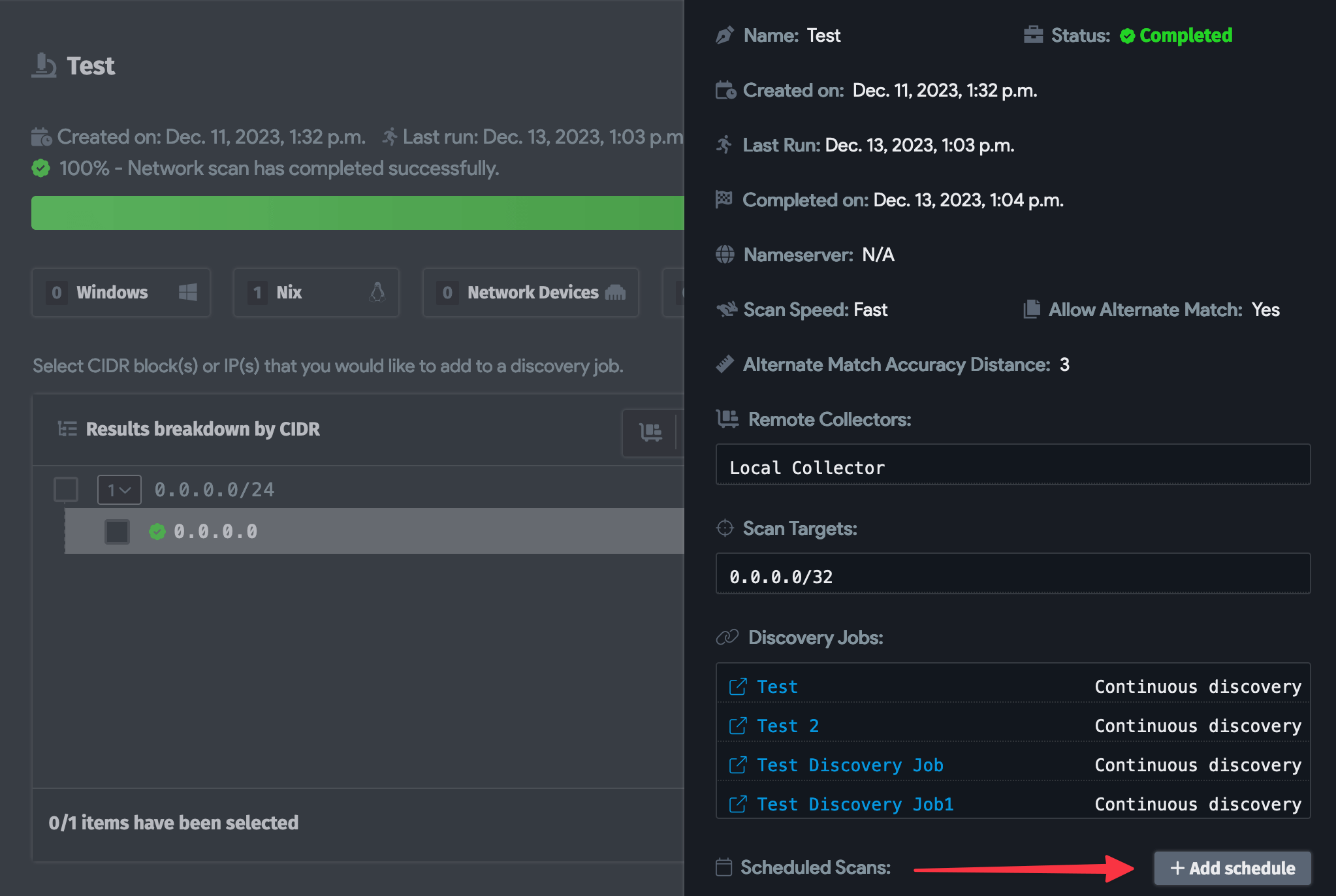Click the runner icon beside Last run in main page
This screenshot has height=896, width=1336.
390,136
